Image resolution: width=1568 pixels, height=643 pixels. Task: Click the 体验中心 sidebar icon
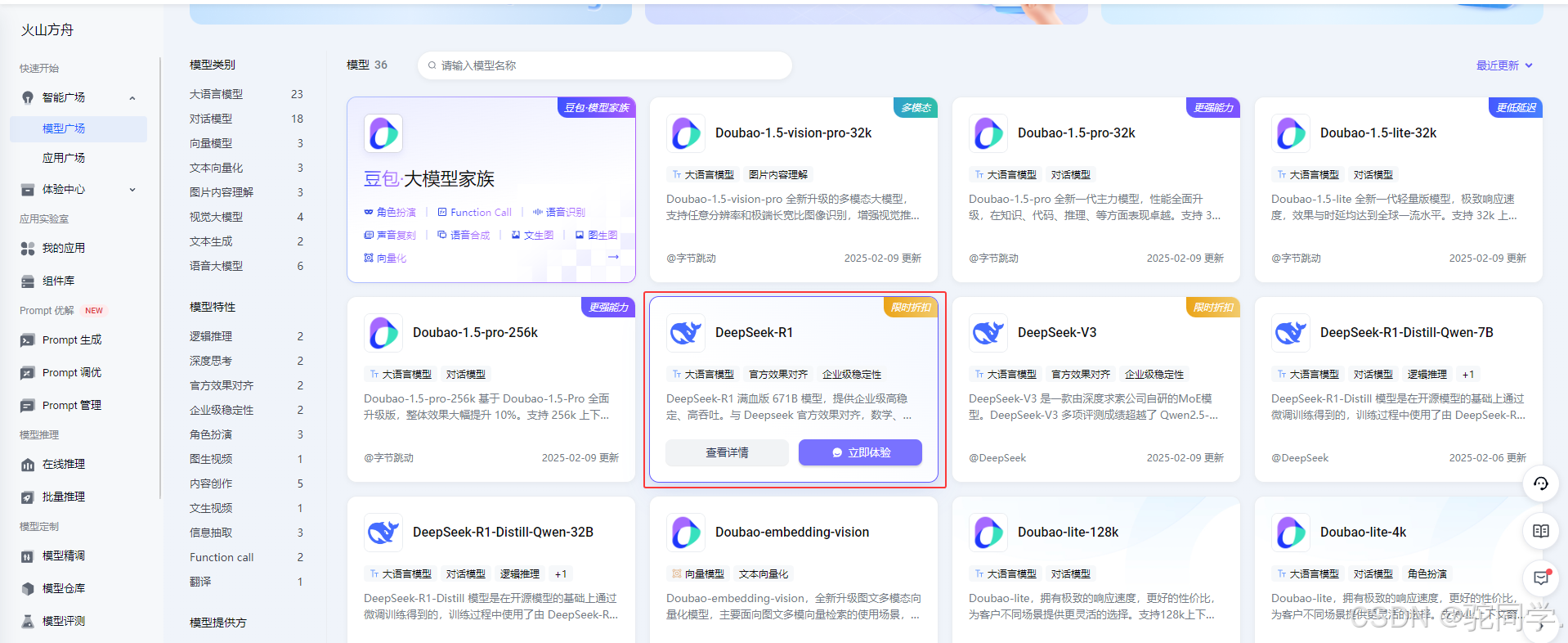pos(28,189)
